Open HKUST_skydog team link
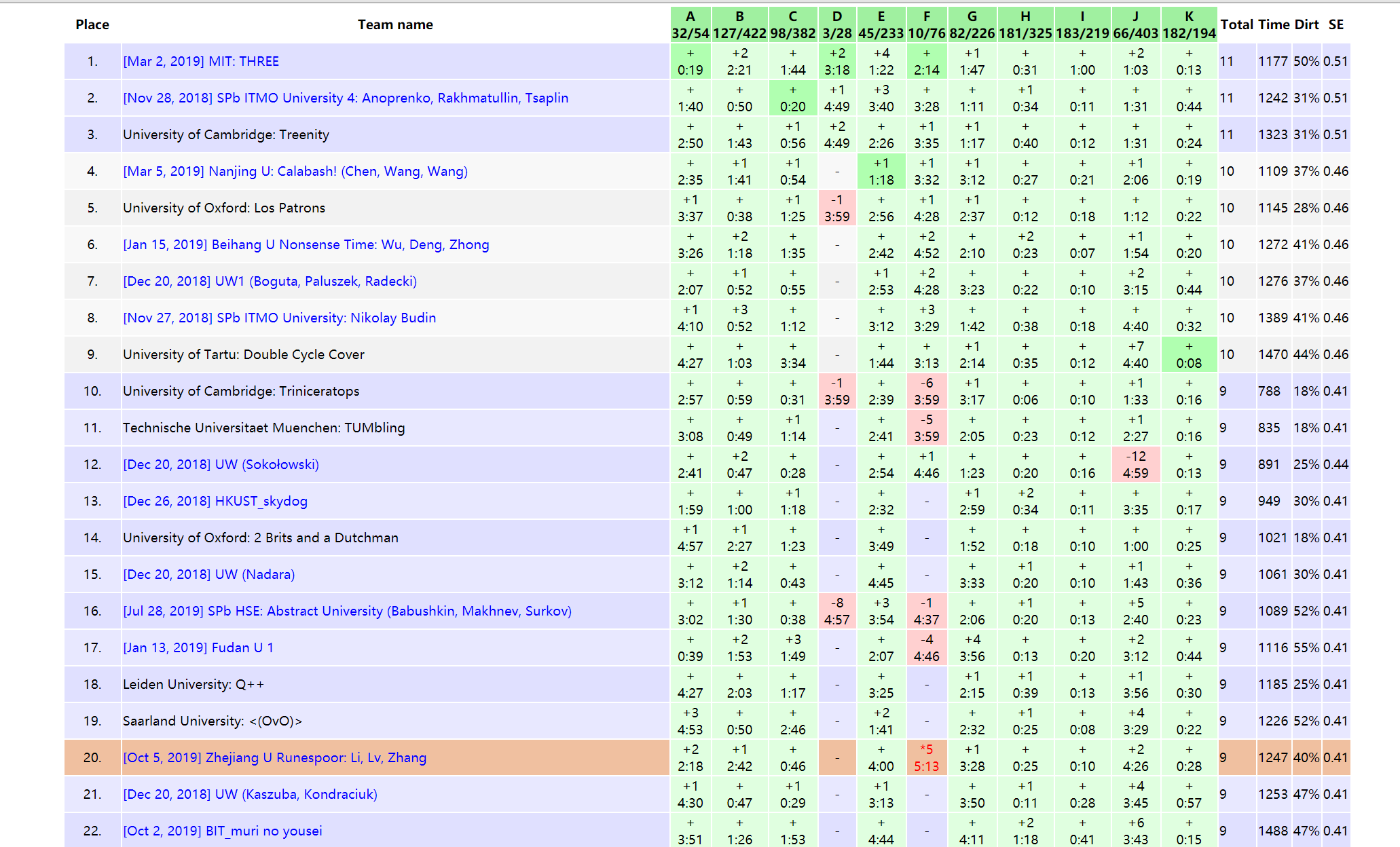 point(215,501)
